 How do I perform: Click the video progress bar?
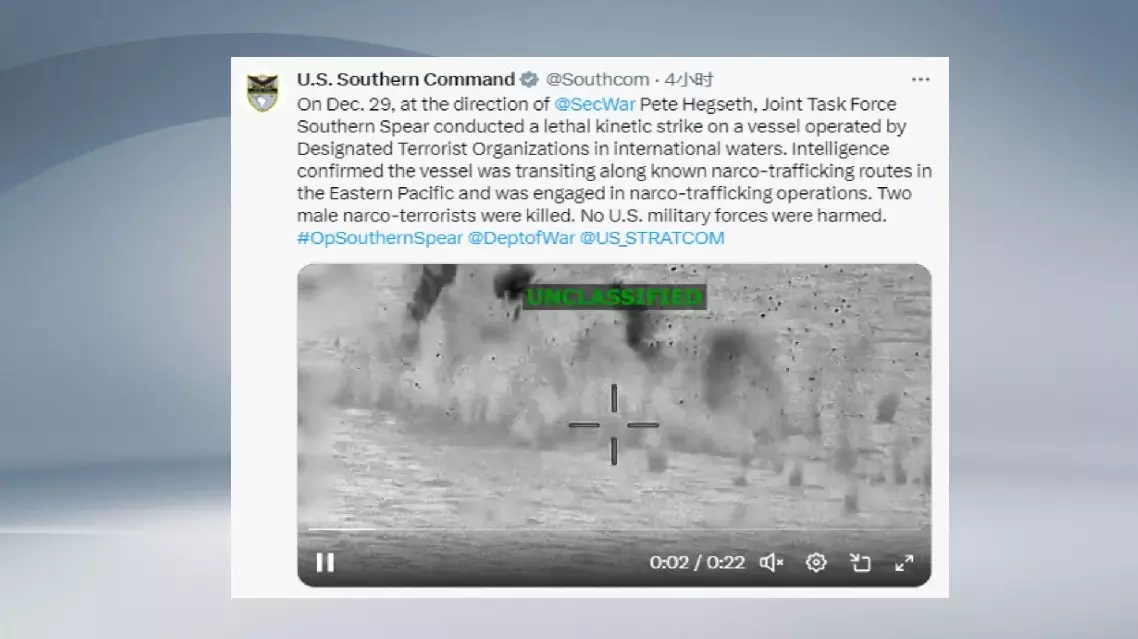tap(614, 529)
